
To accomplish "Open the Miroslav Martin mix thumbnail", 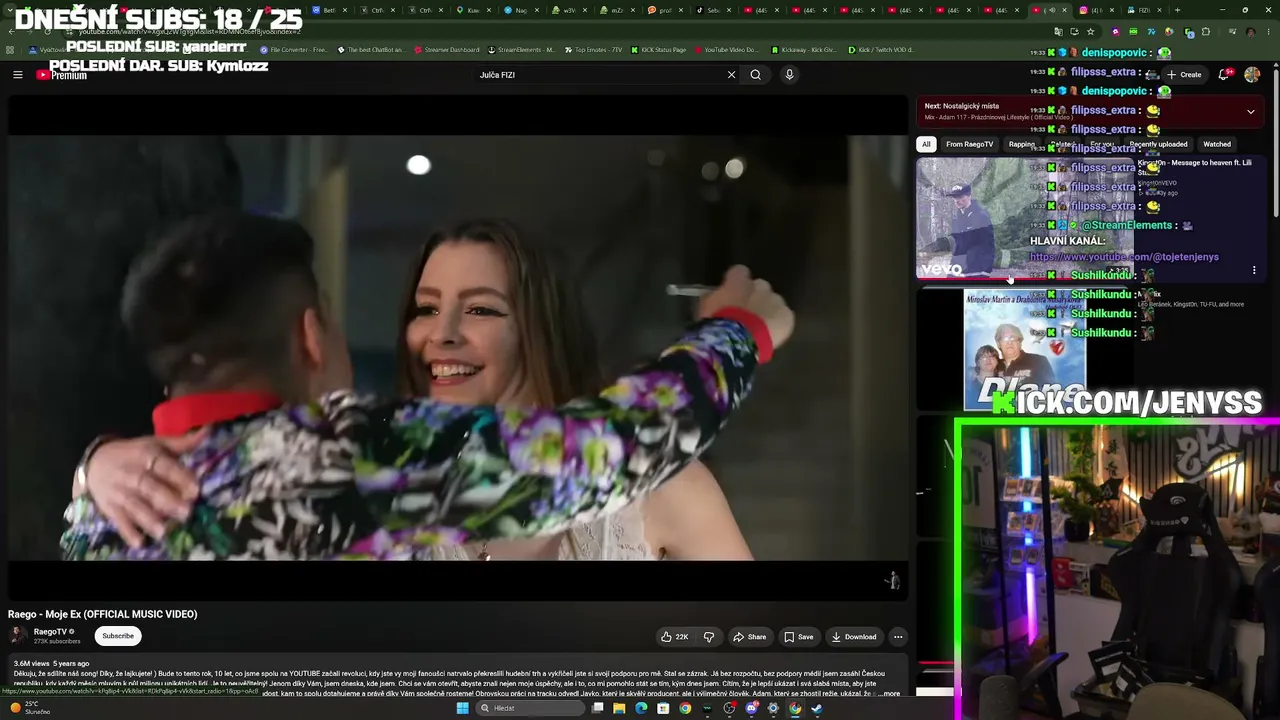I will [x=1024, y=349].
